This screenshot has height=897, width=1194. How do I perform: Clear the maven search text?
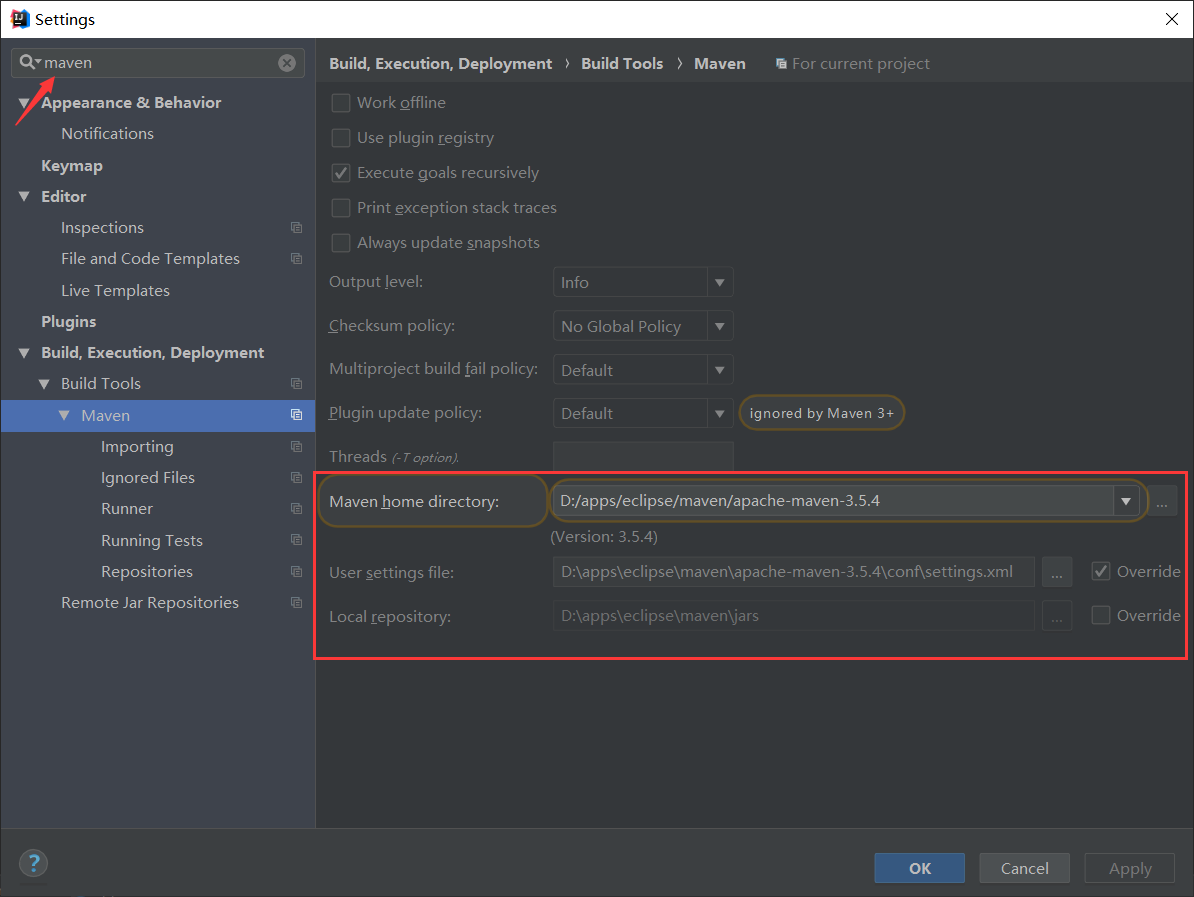[x=287, y=63]
